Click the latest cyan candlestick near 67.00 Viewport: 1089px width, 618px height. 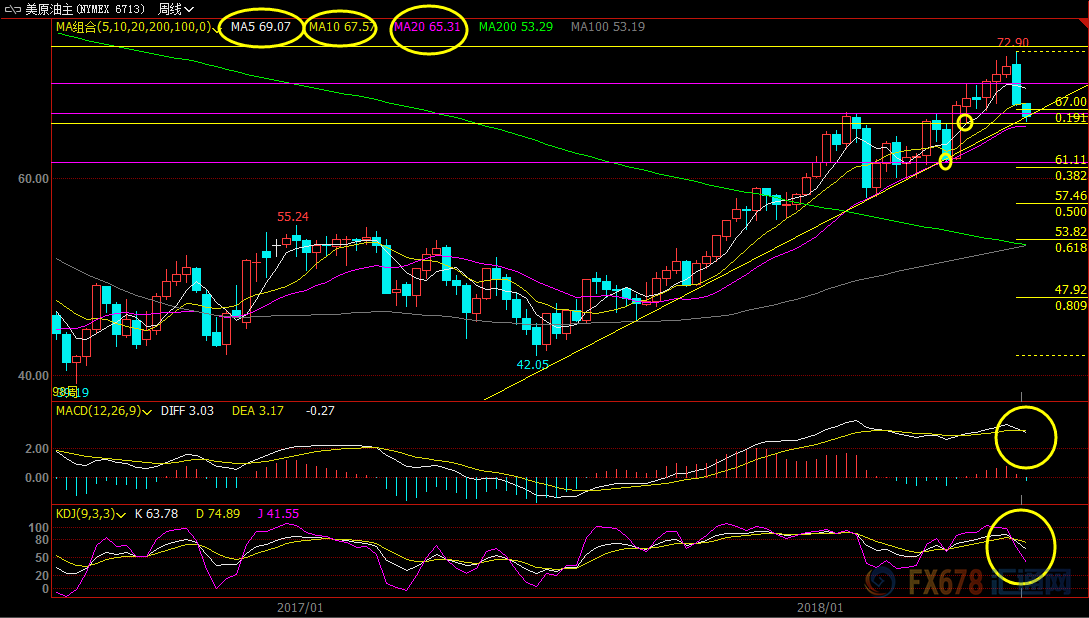point(1026,110)
